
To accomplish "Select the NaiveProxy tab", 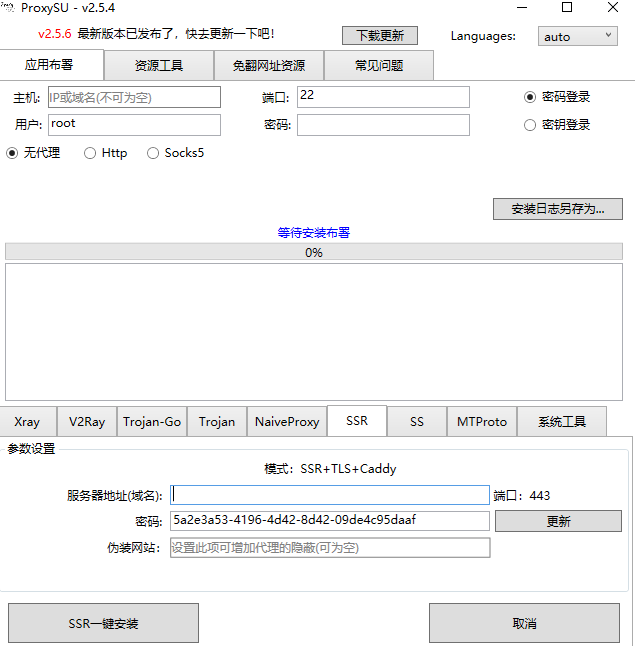I will pos(287,422).
